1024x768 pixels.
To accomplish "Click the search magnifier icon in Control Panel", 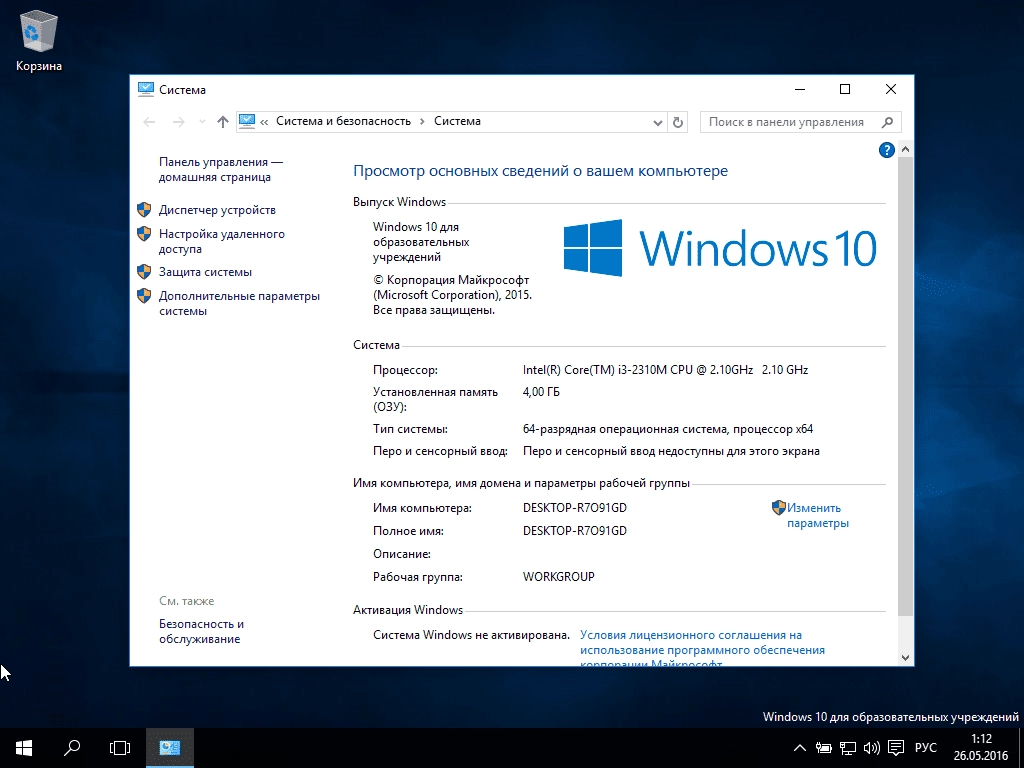I will (x=887, y=122).
